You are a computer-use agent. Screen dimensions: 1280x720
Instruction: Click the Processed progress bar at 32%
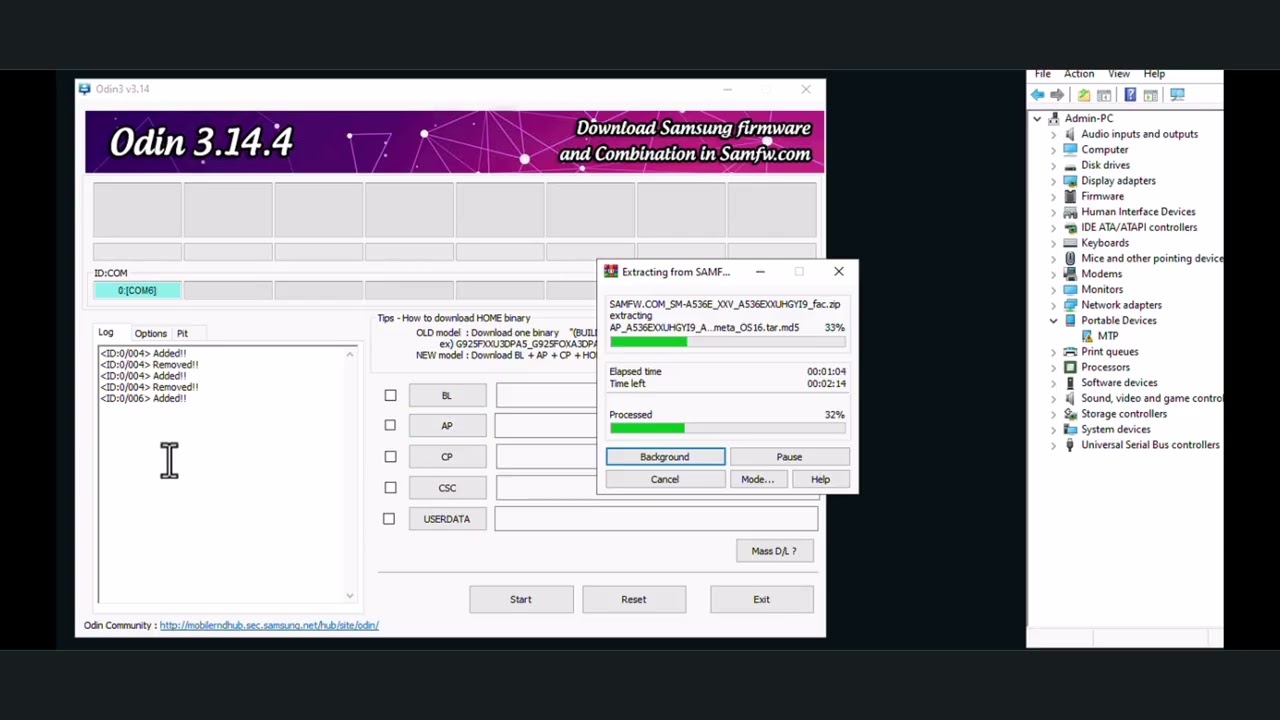coord(727,428)
